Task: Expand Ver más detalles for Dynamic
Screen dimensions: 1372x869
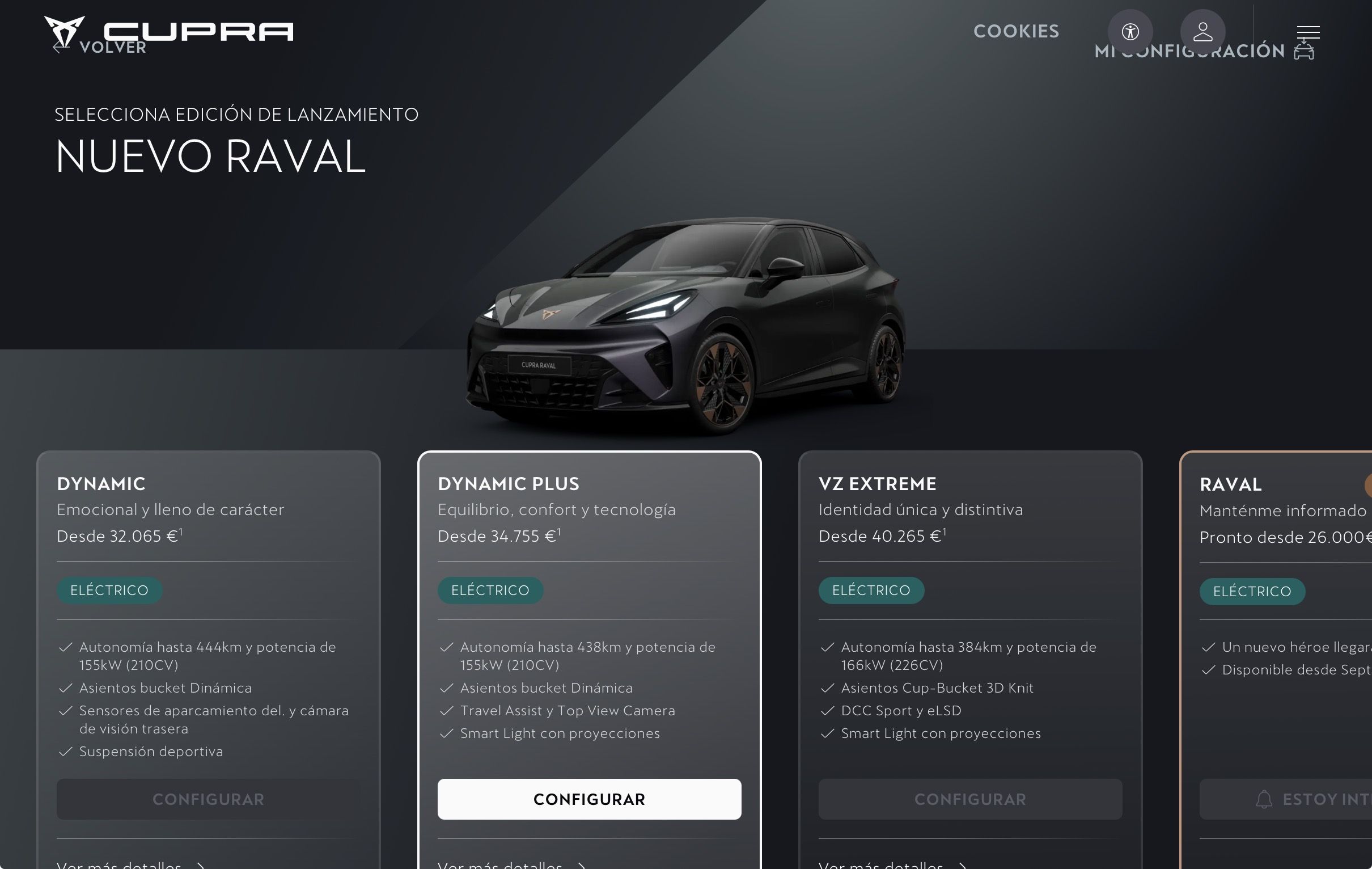Action: [x=130, y=863]
